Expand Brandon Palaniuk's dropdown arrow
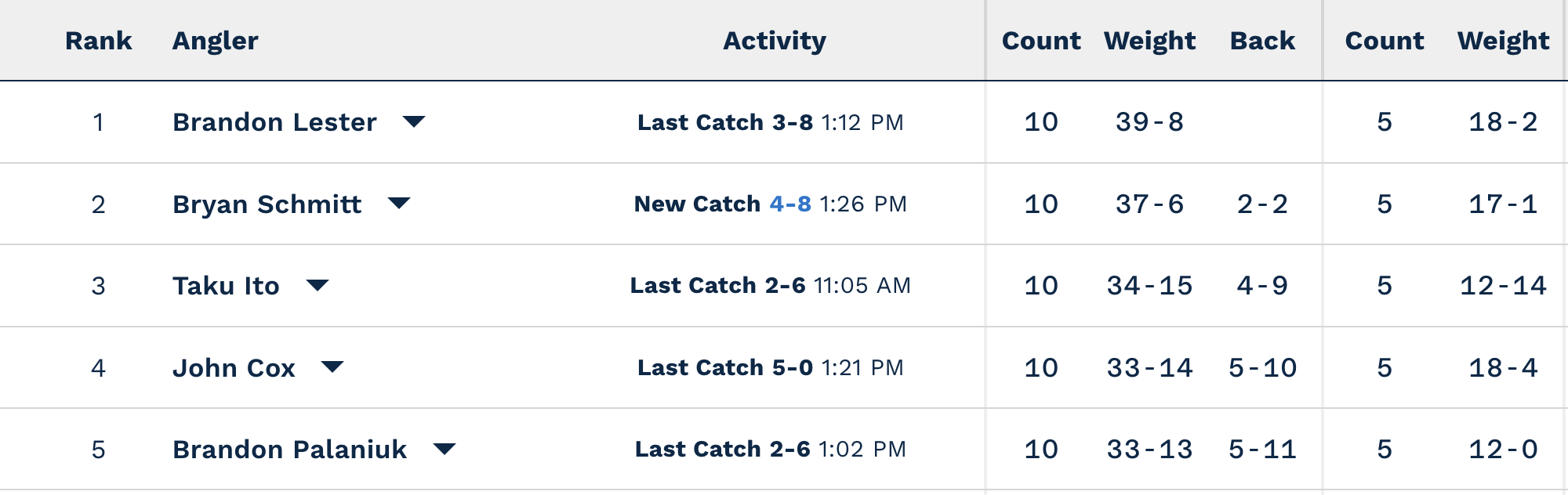Viewport: 1568px width, 495px height. (445, 449)
